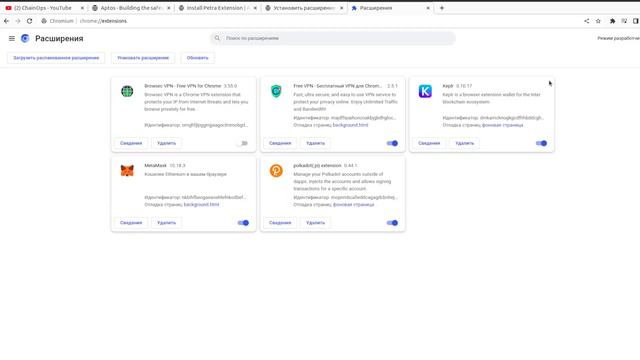
Task: Click the Режим разработчика label
Action: 619,38
